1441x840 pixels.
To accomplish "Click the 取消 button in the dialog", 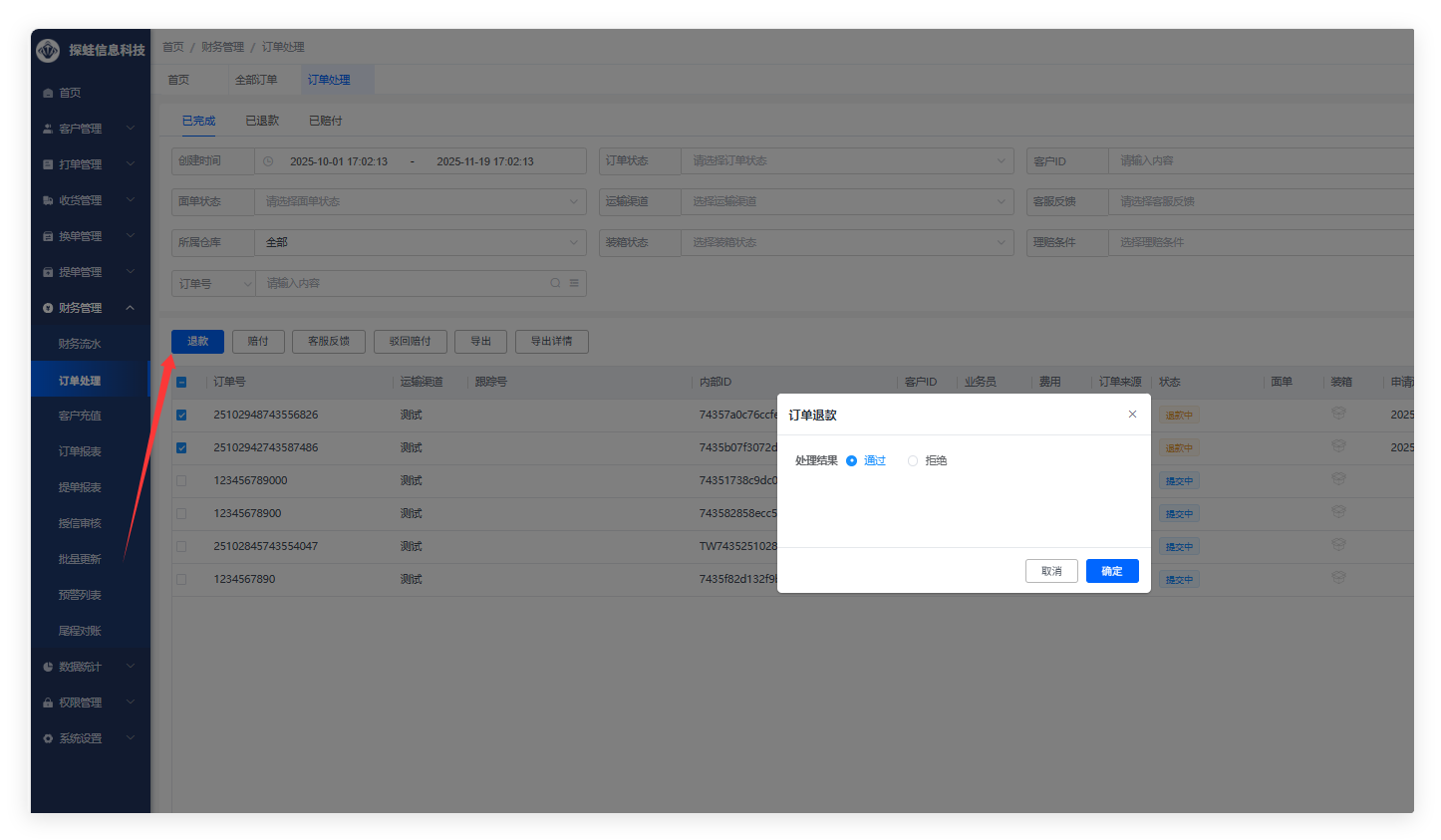I will click(1051, 571).
